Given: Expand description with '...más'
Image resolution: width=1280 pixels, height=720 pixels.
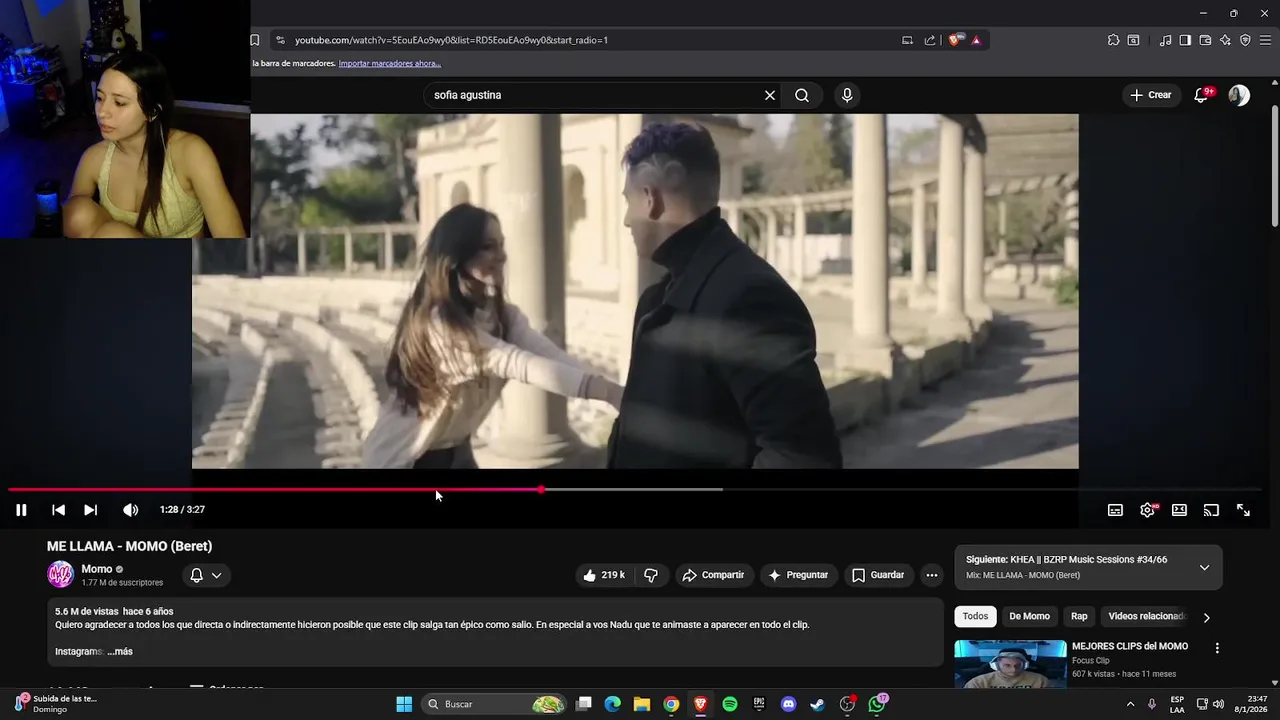Looking at the screenshot, I should pyautogui.click(x=119, y=652).
